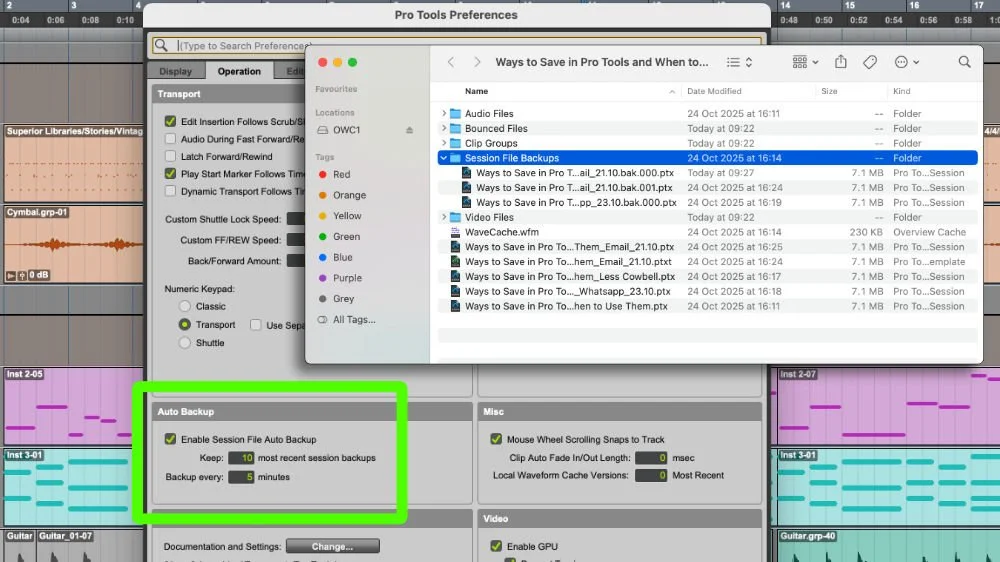Screen dimensions: 1000x562
Task: Enable Latch Forward/Rewind checkbox
Action: (x=170, y=156)
